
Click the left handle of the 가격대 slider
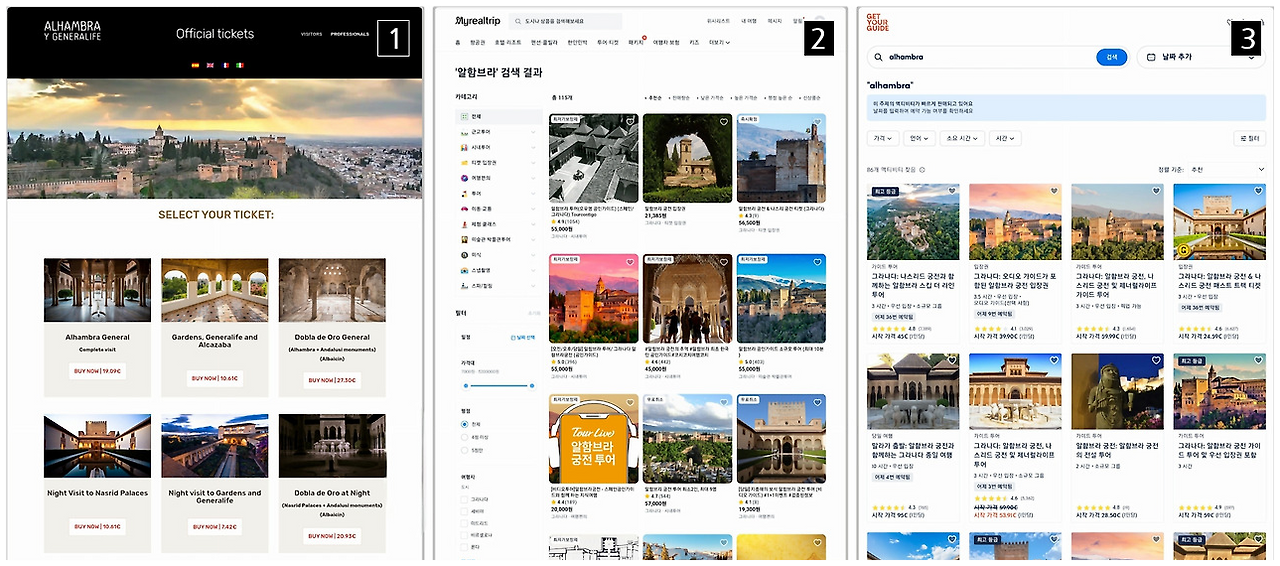coord(465,385)
